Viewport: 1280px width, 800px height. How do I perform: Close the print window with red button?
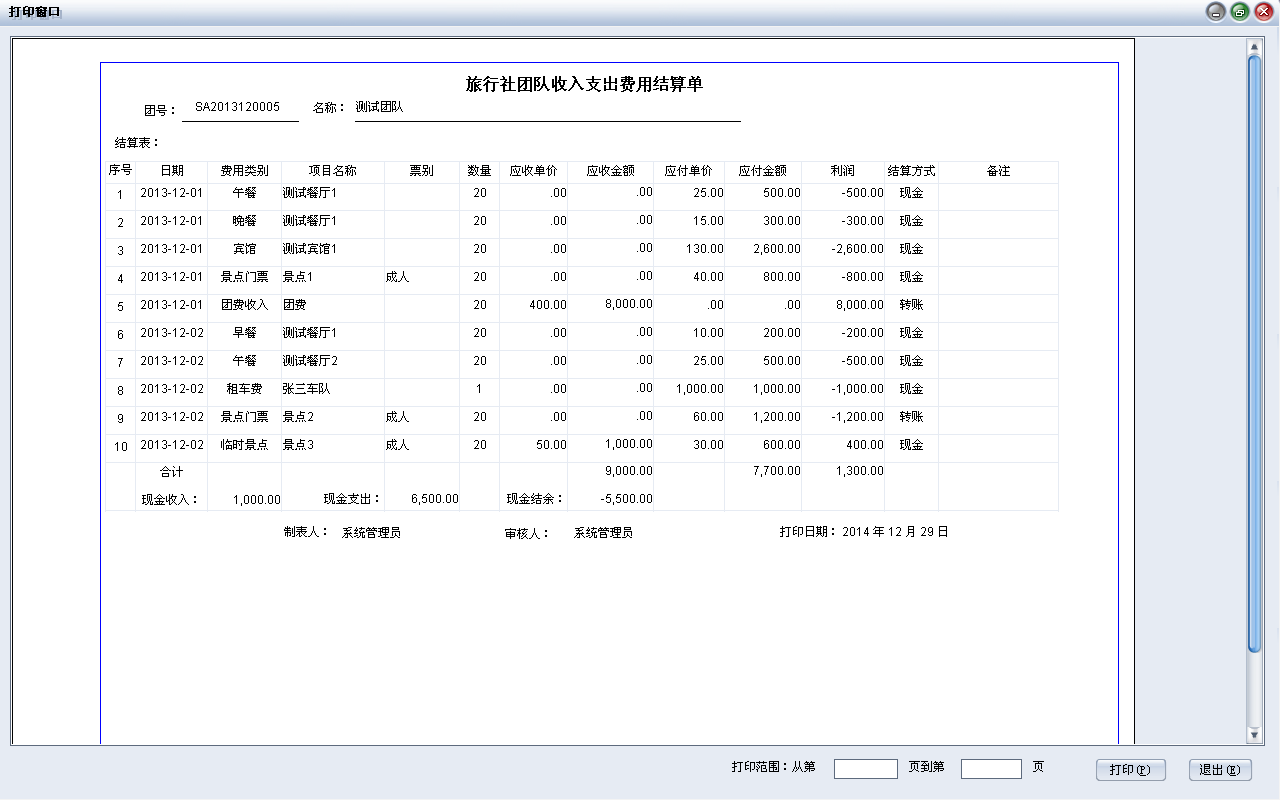1264,12
